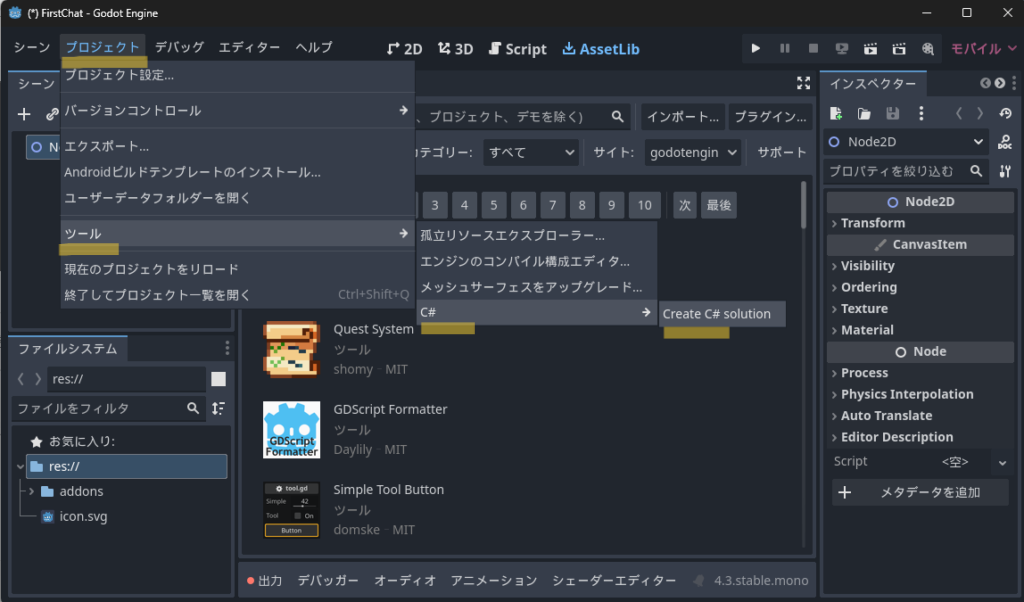The image size is (1024, 602).
Task: Click the インポート... button
Action: point(682,116)
